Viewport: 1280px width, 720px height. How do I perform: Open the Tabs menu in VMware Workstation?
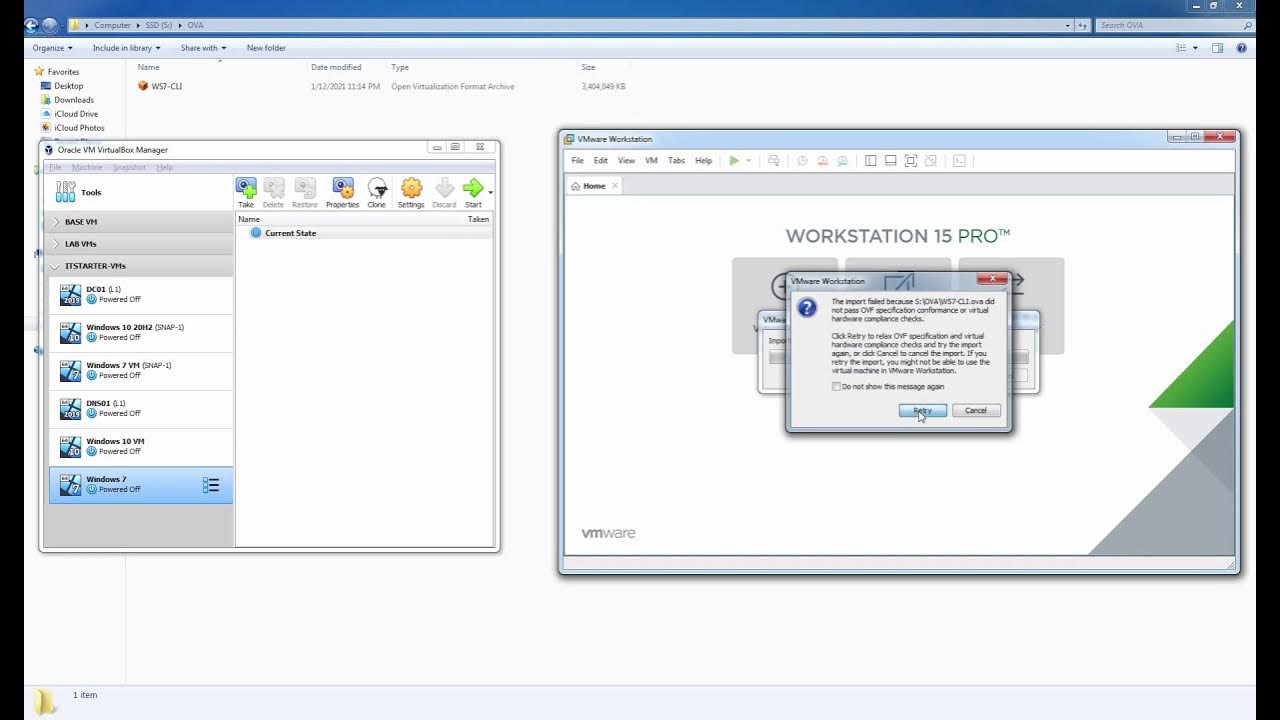click(x=676, y=160)
